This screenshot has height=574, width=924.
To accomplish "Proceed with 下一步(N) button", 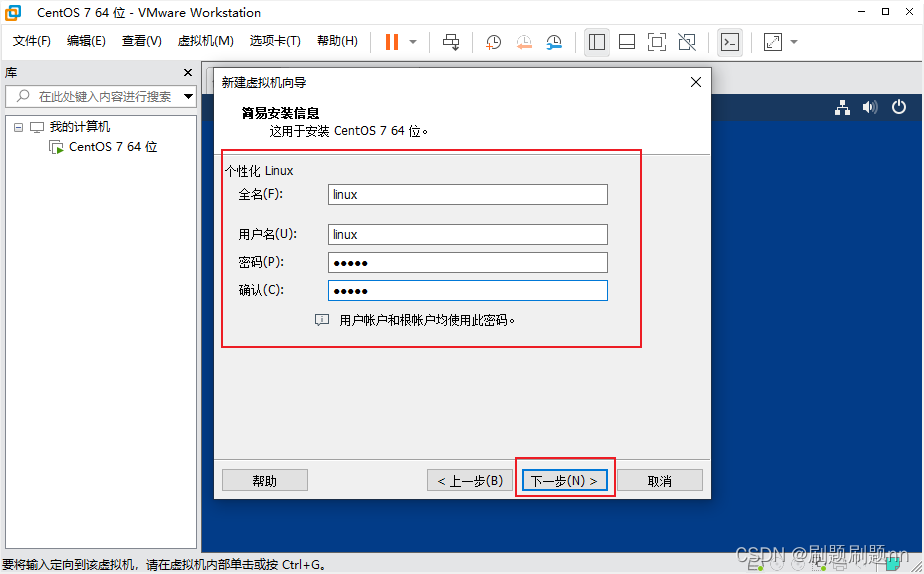I will click(x=565, y=481).
